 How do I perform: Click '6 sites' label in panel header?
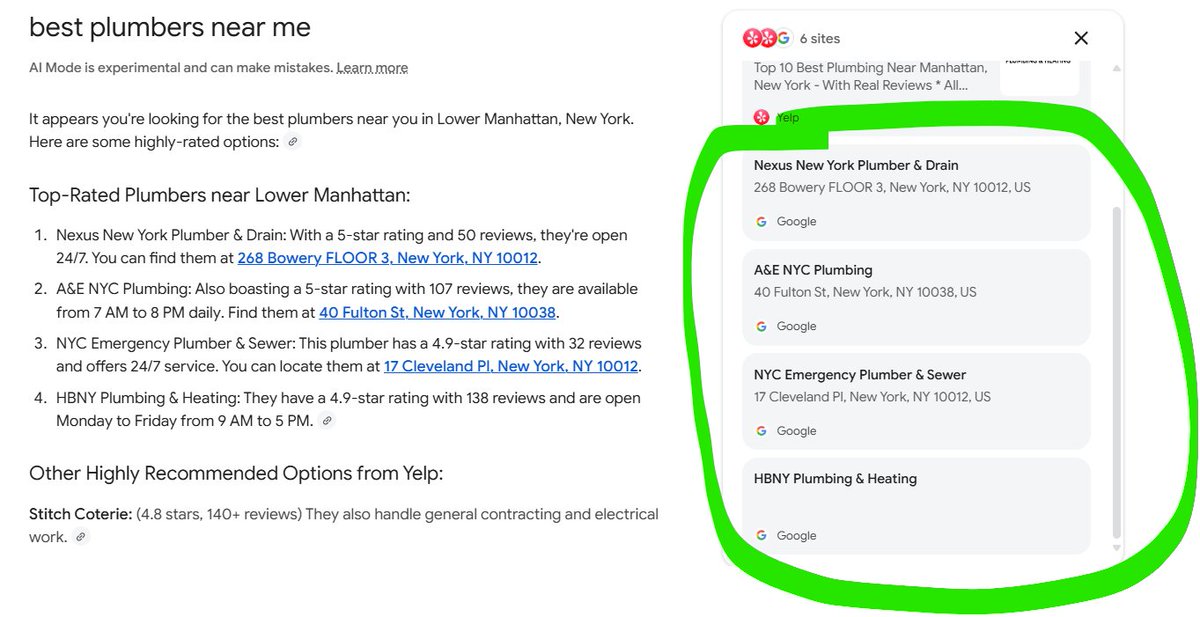point(820,39)
